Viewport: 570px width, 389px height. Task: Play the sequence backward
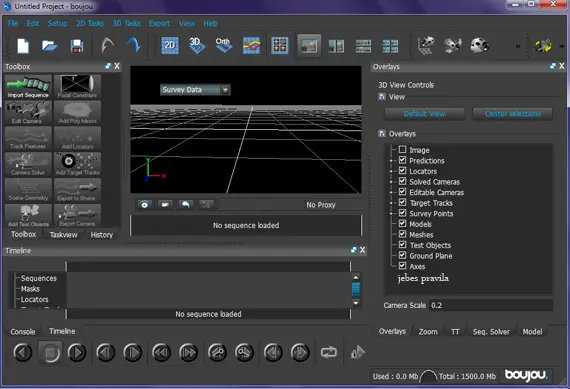[23, 352]
